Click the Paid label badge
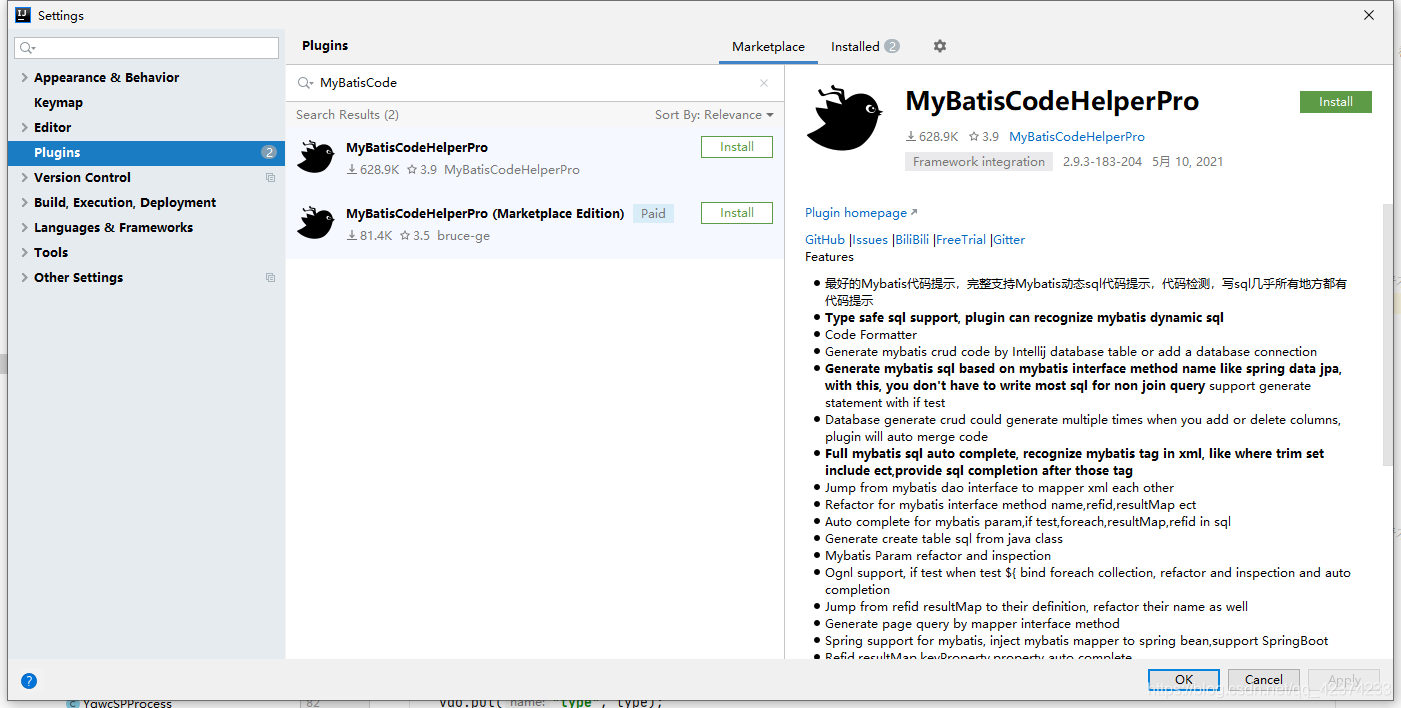The image size is (1401, 708). tap(653, 214)
